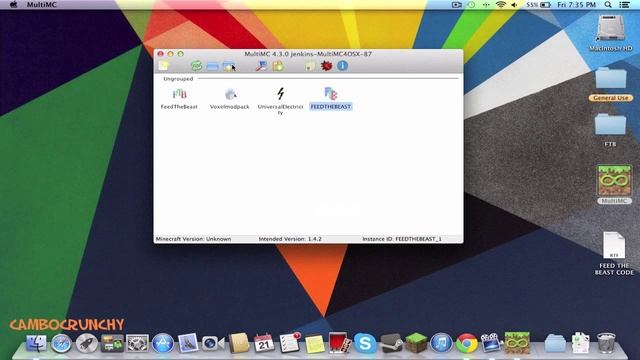This screenshot has height=360, width=640.
Task: Launch Google Chrome from the dock
Action: tap(467, 343)
